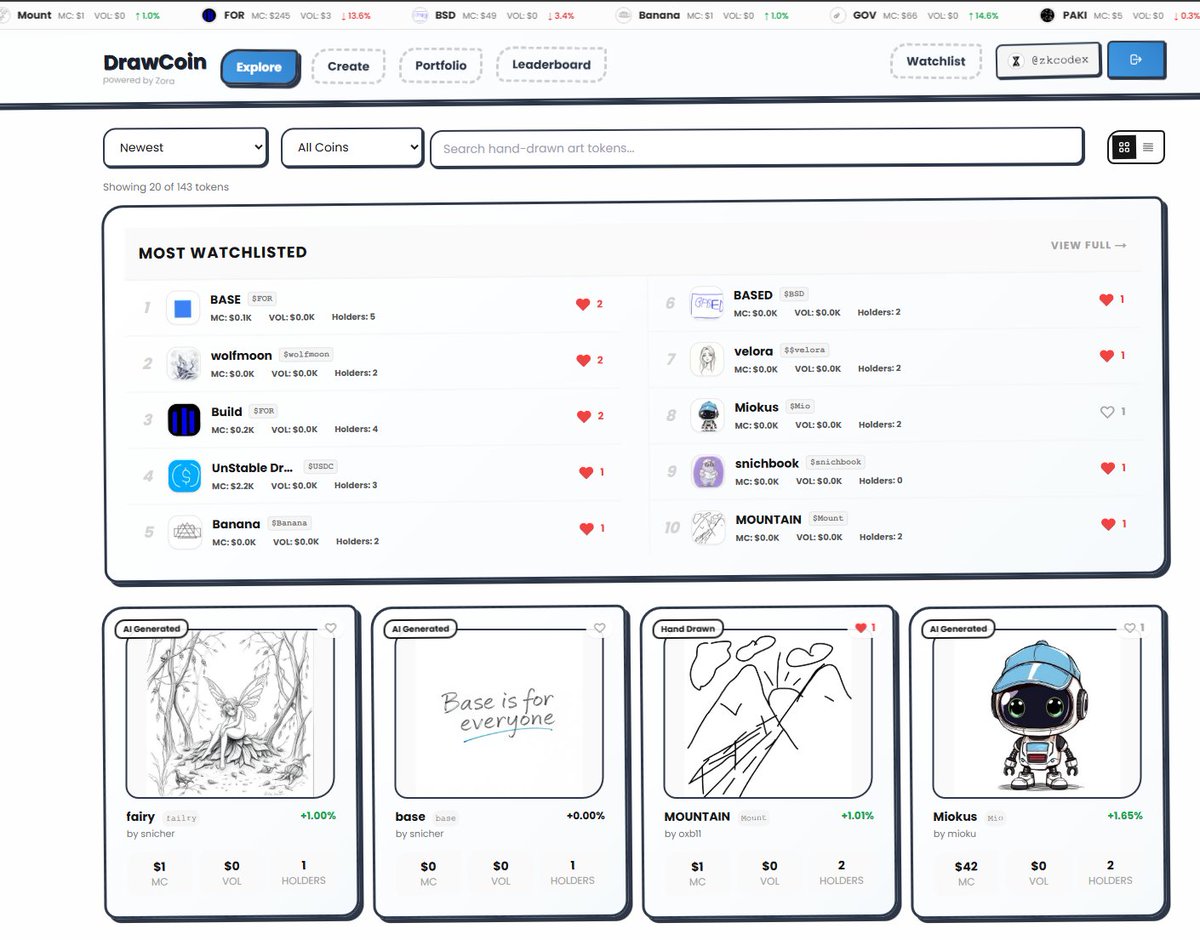Toggle the heart on Miokus watchlist row
This screenshot has width=1200, height=940.
click(1105, 411)
